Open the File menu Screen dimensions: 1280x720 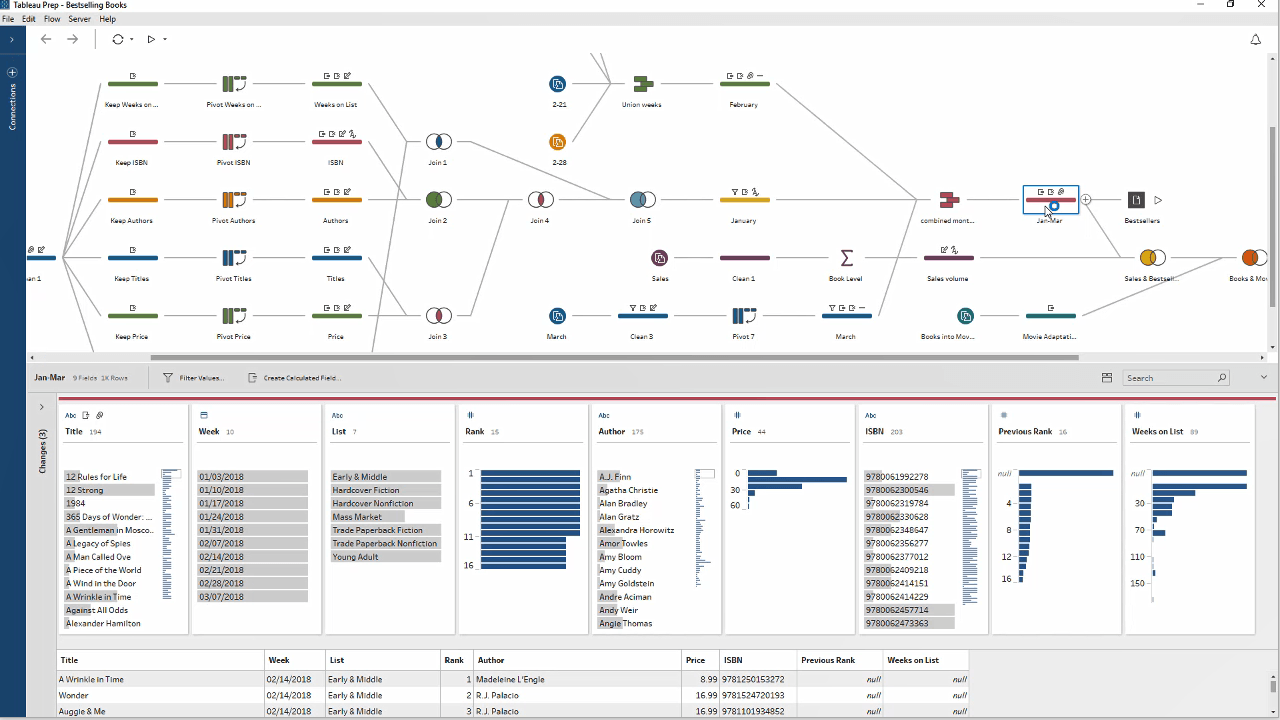click(8, 19)
